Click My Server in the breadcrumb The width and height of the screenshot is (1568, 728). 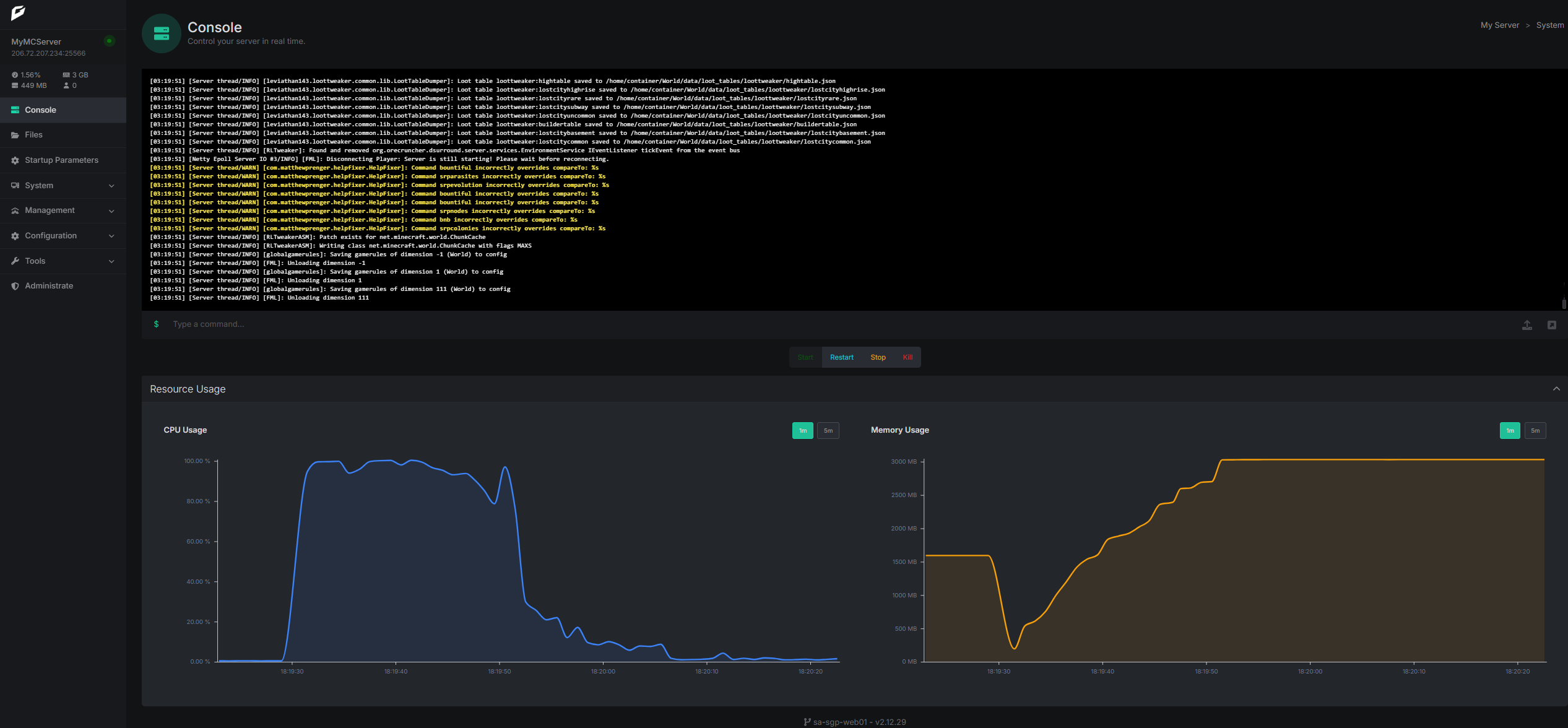1499,25
